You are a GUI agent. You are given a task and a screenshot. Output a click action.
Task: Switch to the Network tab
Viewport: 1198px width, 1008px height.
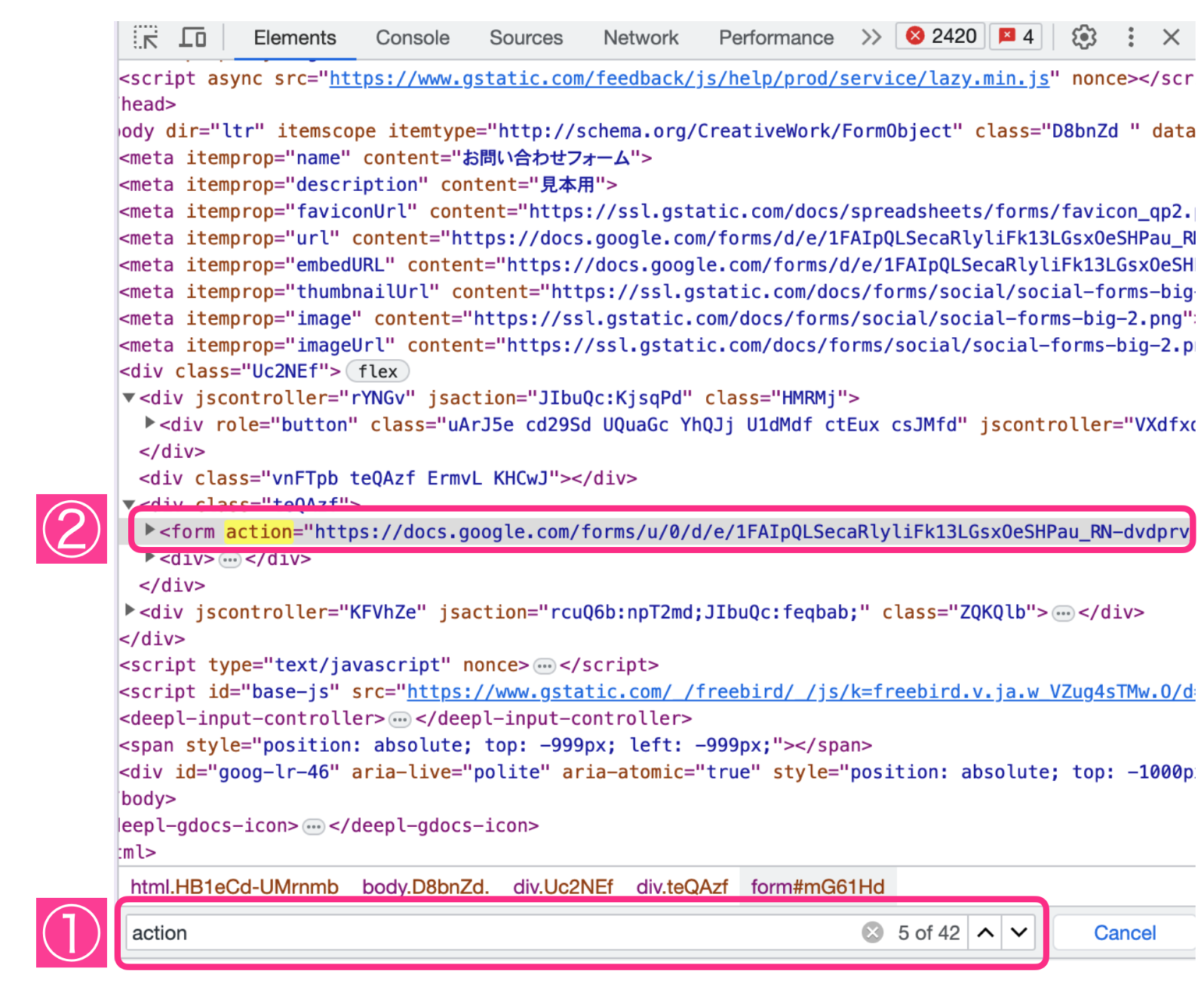pyautogui.click(x=640, y=37)
